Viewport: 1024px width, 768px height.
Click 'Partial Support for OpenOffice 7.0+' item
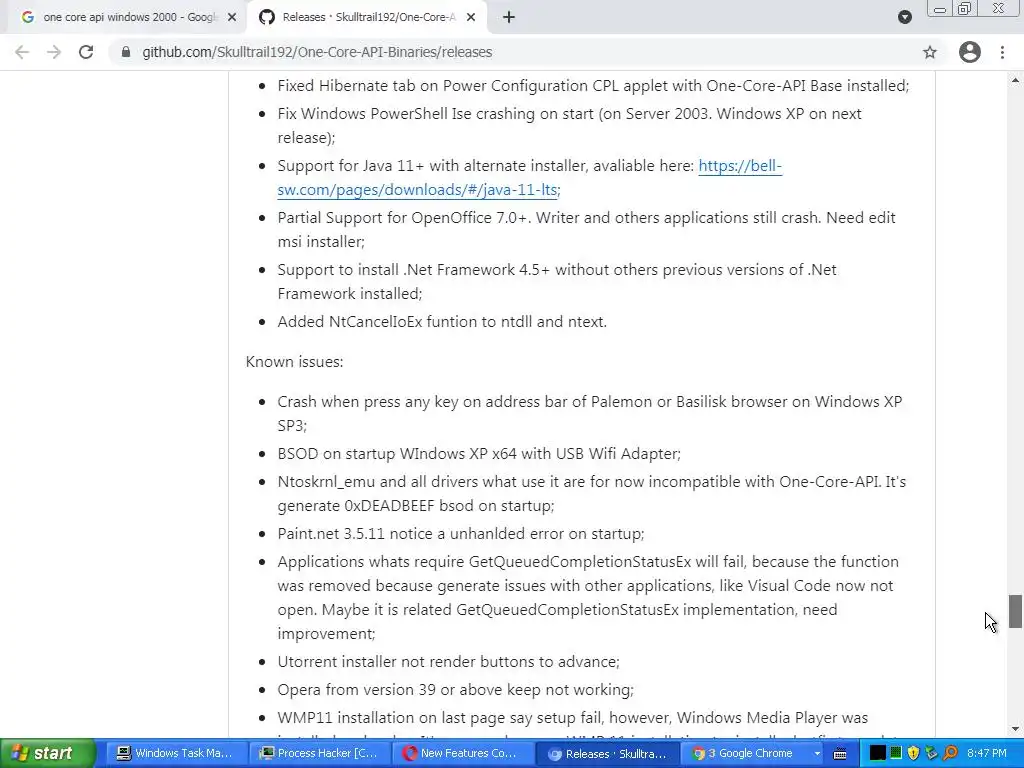(x=586, y=230)
